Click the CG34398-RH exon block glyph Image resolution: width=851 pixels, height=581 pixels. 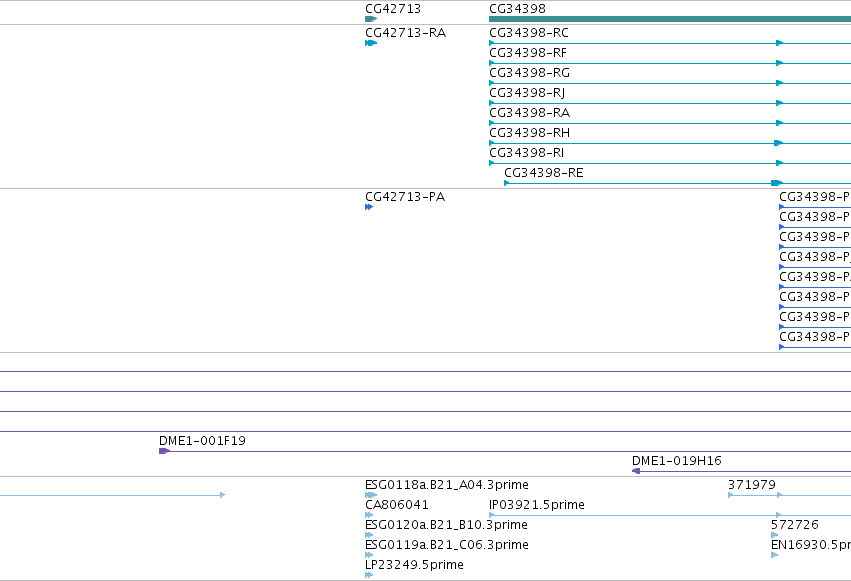point(779,143)
